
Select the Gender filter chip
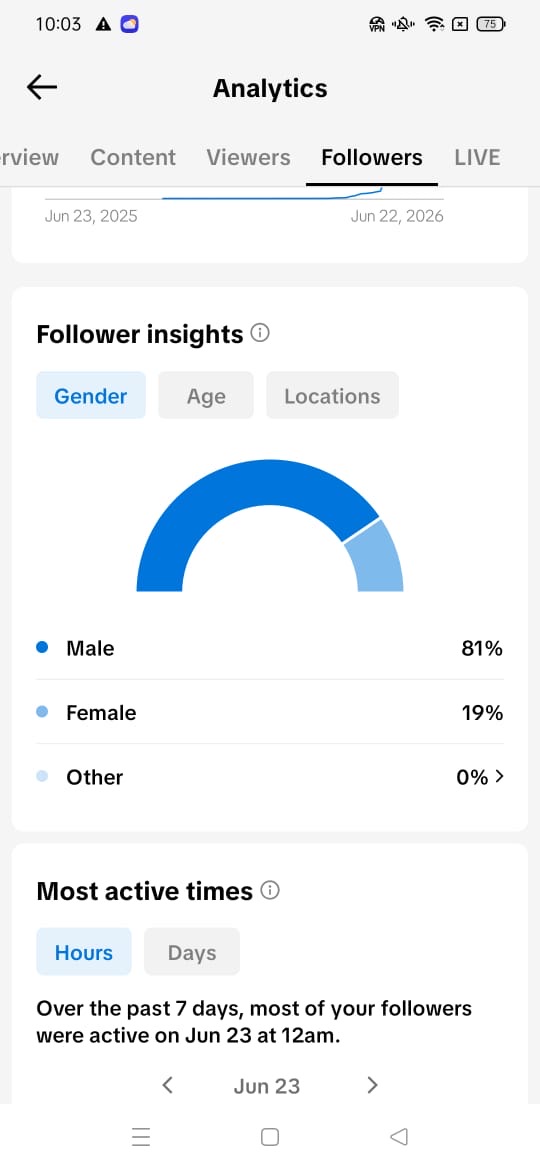click(91, 395)
